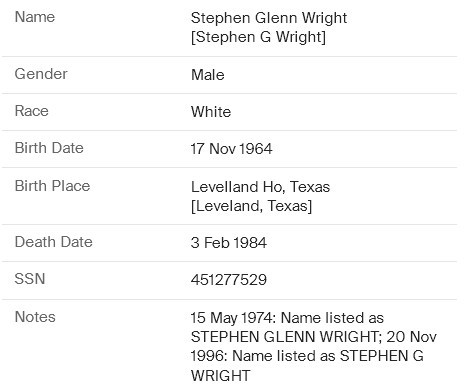457x388 pixels.
Task: Click the Birth Date label
Action: click(49, 148)
